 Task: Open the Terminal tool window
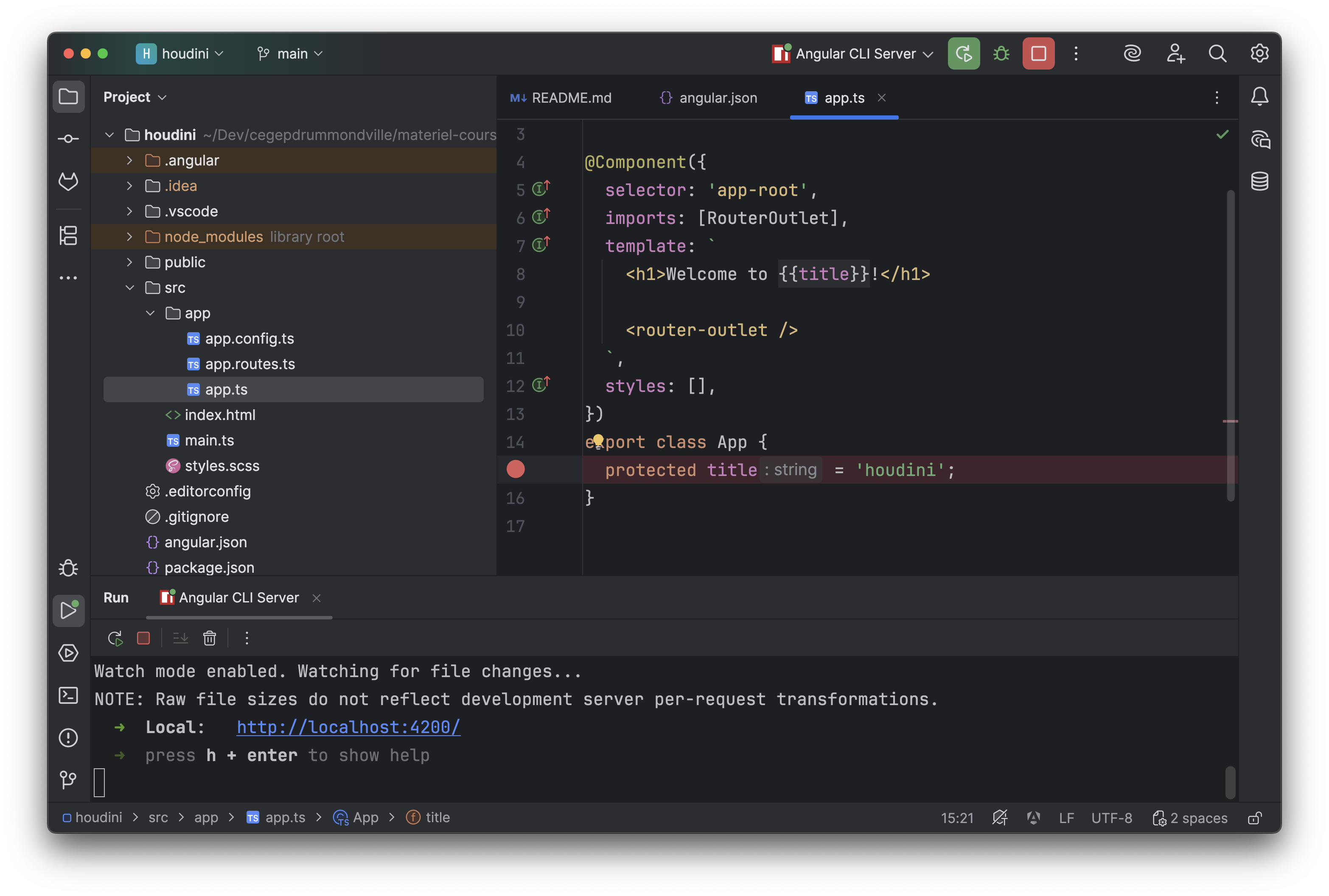click(x=69, y=695)
